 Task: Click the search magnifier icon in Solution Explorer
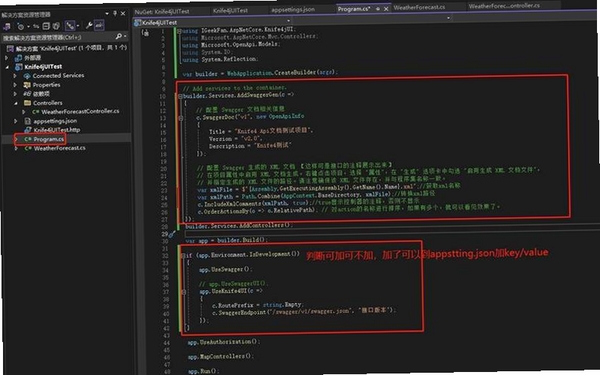[118, 36]
